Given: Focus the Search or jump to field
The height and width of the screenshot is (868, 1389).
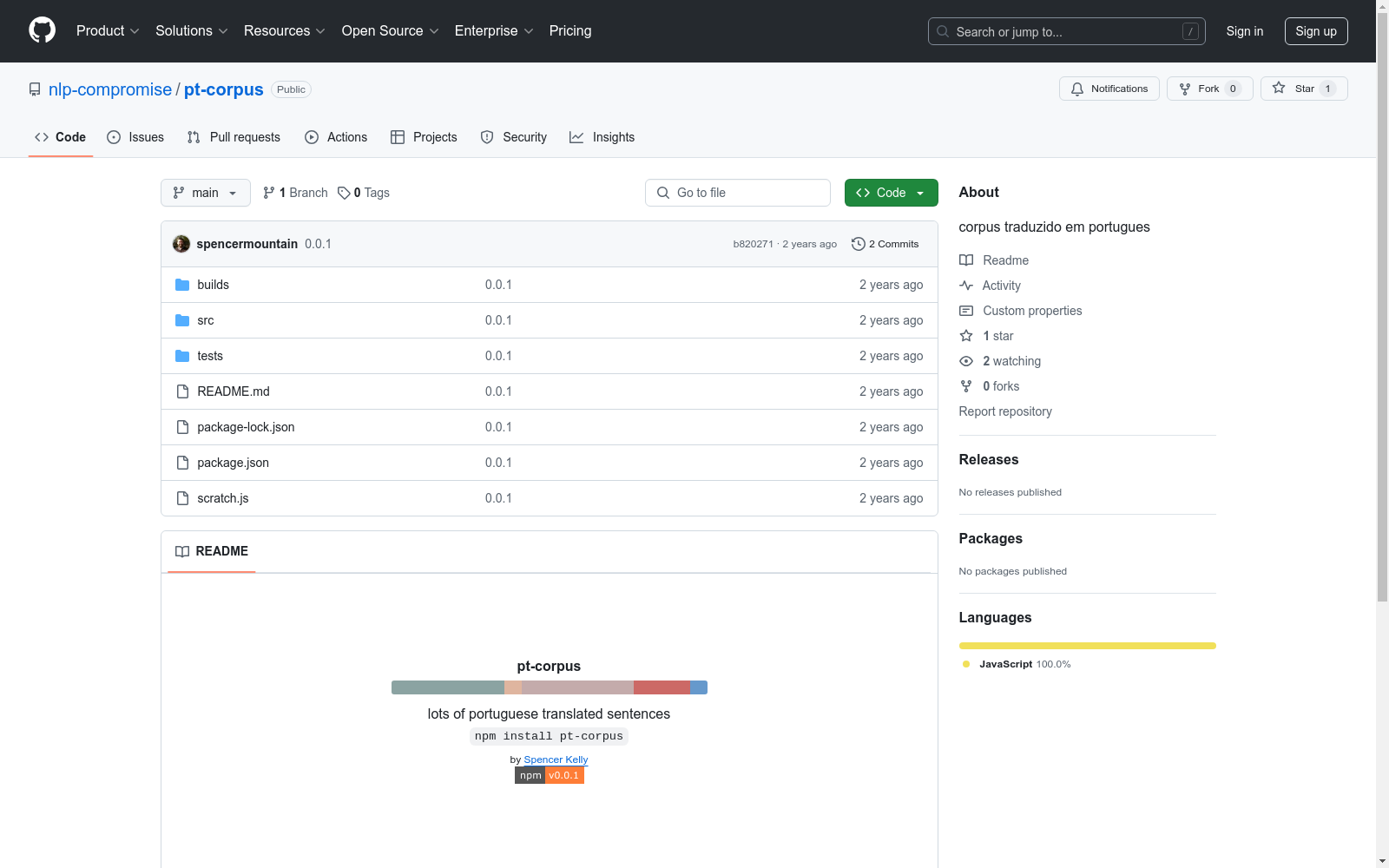Looking at the screenshot, I should pyautogui.click(x=1067, y=31).
